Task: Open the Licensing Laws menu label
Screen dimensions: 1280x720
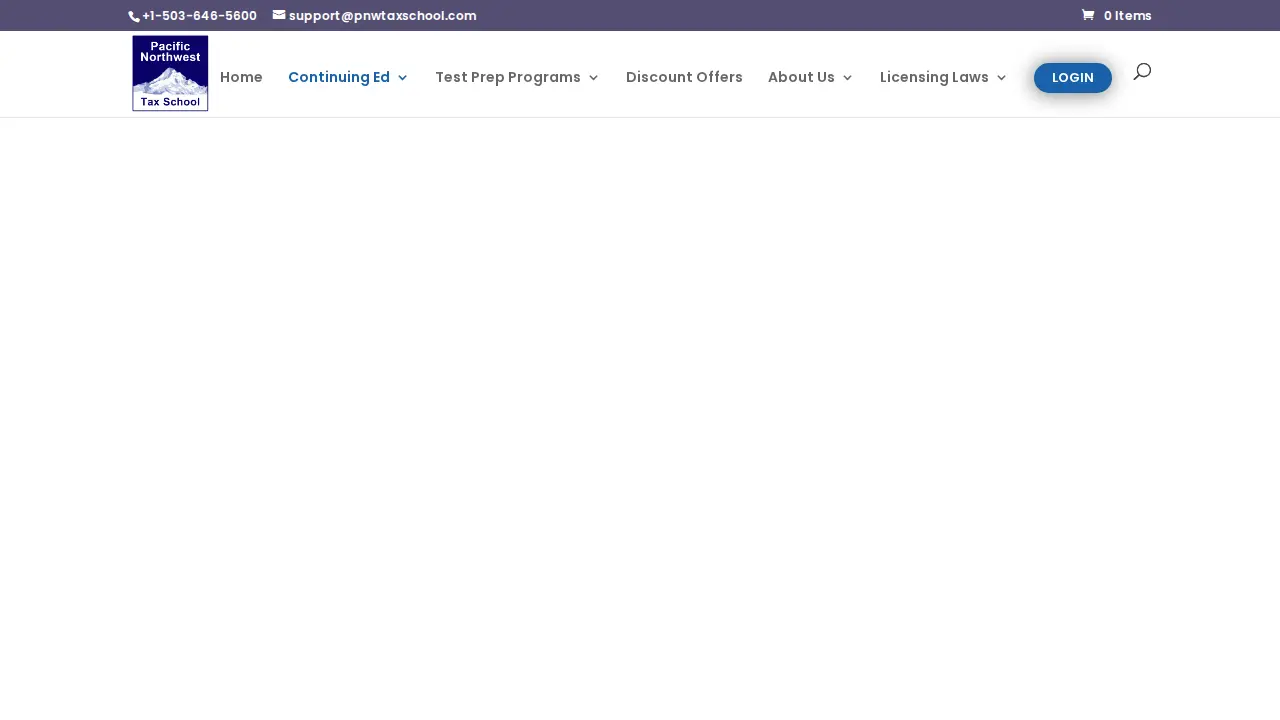Action: click(934, 77)
